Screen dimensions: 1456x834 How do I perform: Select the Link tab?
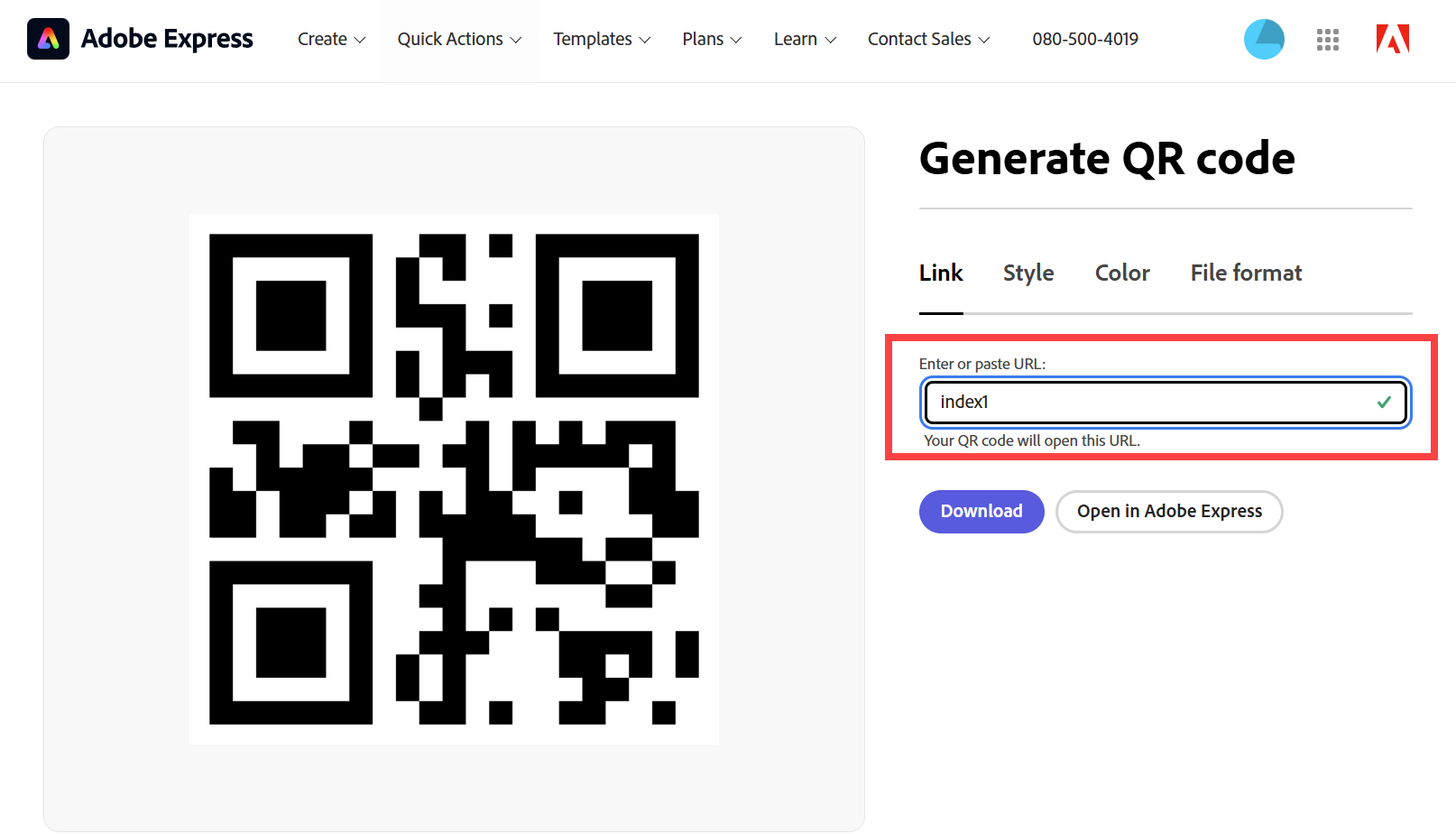(941, 273)
